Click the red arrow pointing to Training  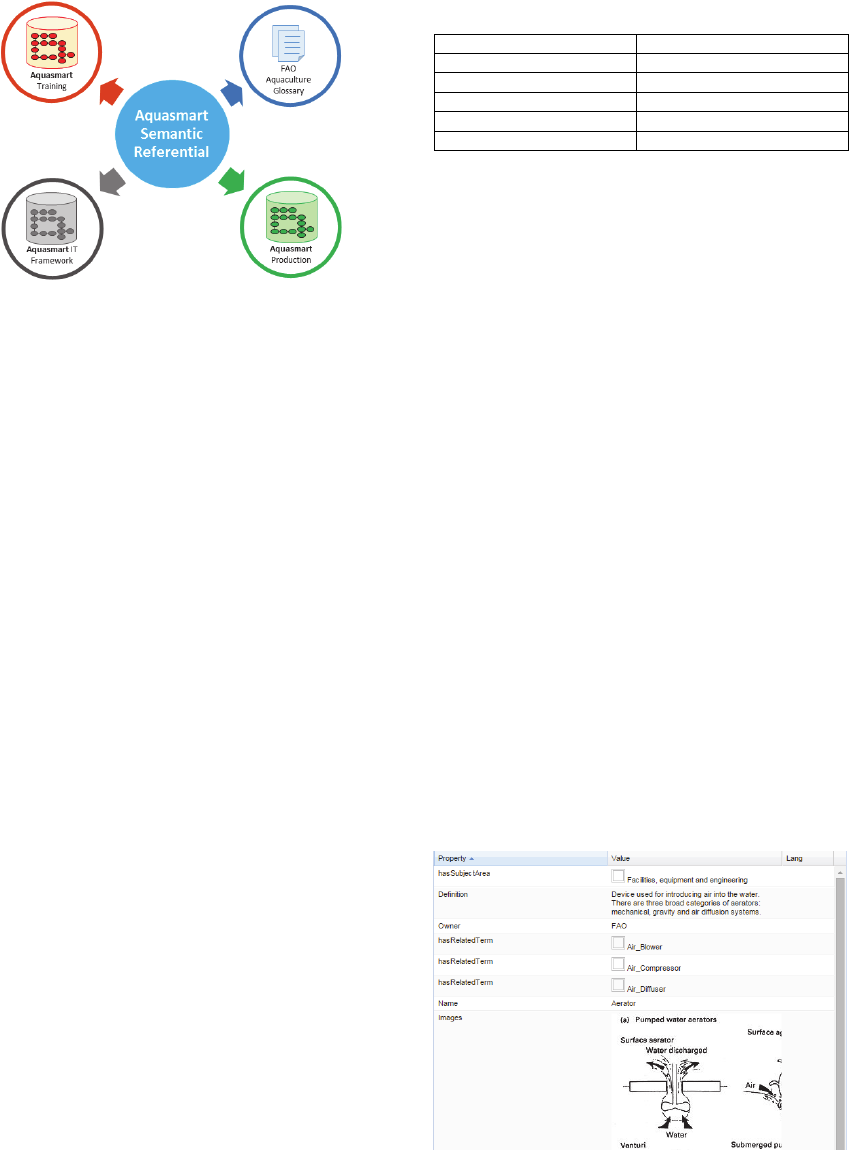111,92
